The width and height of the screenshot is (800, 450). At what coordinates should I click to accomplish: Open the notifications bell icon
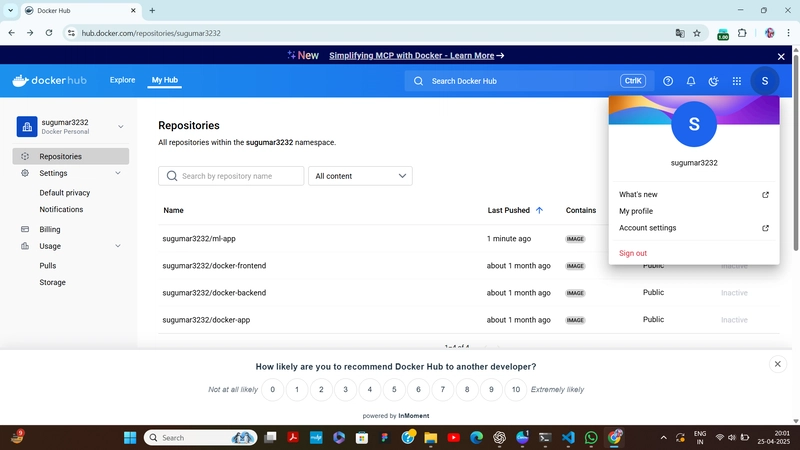pos(691,81)
